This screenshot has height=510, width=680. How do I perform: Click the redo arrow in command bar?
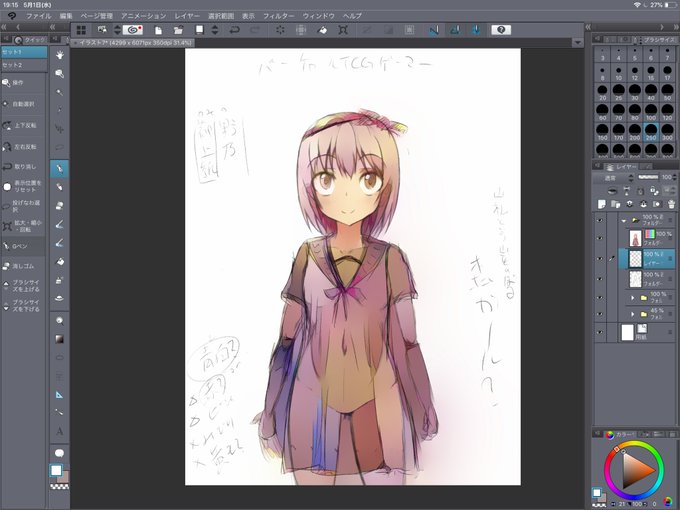(255, 30)
